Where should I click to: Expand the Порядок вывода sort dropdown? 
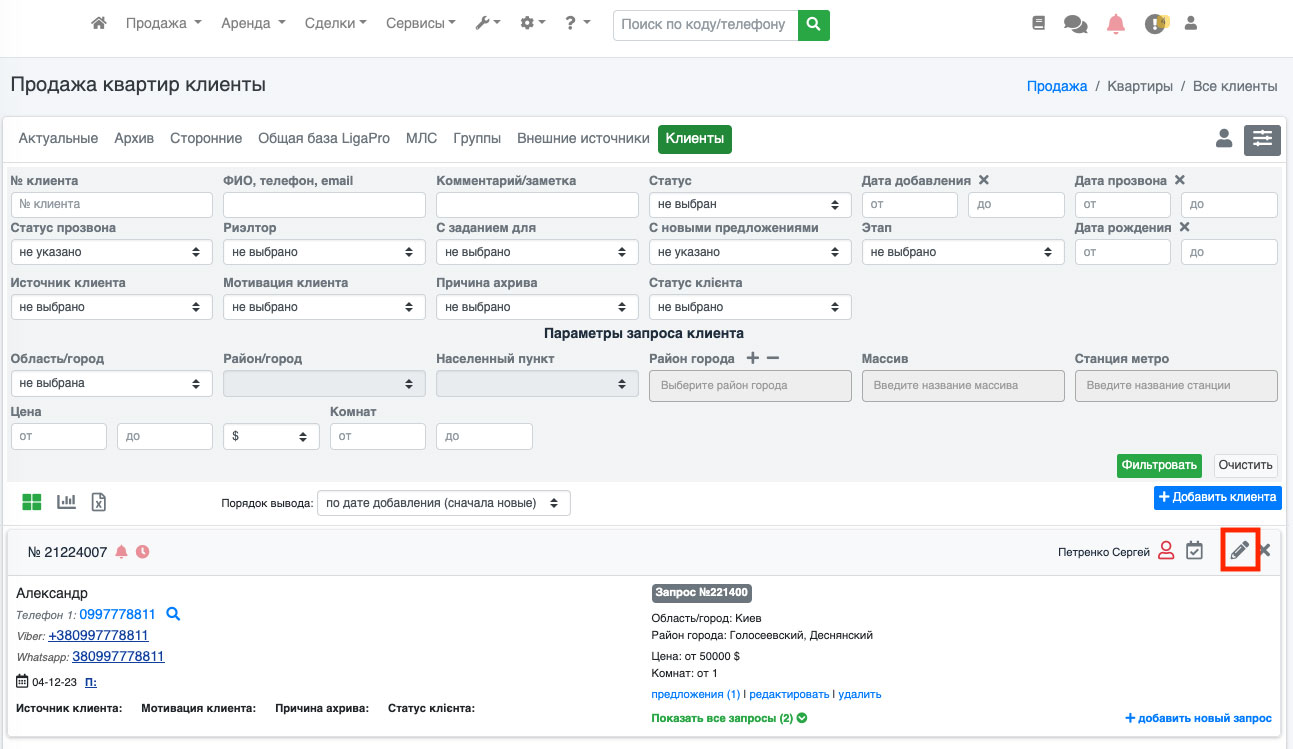point(443,502)
